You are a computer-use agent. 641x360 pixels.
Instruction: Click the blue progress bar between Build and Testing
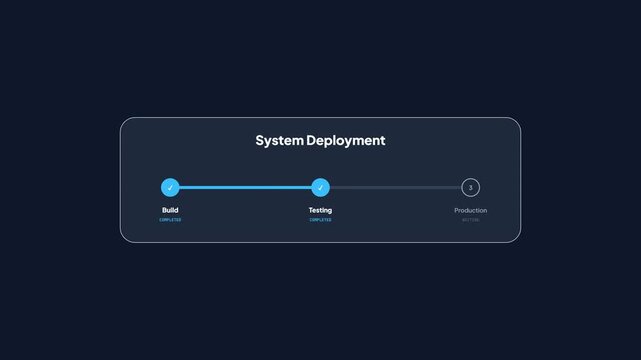tap(245, 188)
